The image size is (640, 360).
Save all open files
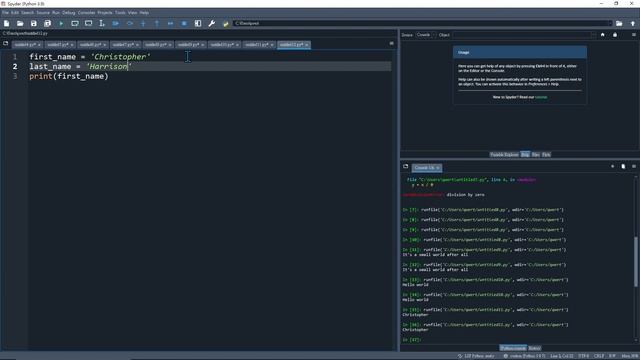click(x=47, y=24)
